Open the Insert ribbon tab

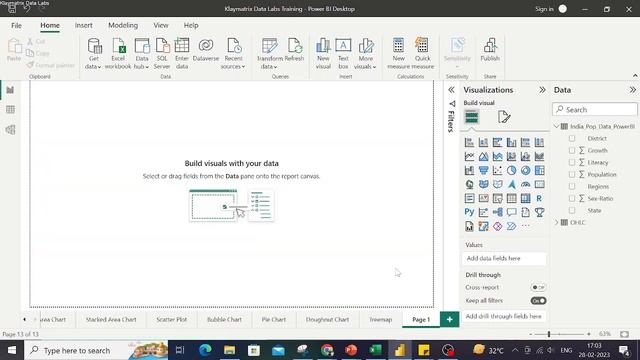pyautogui.click(x=84, y=25)
